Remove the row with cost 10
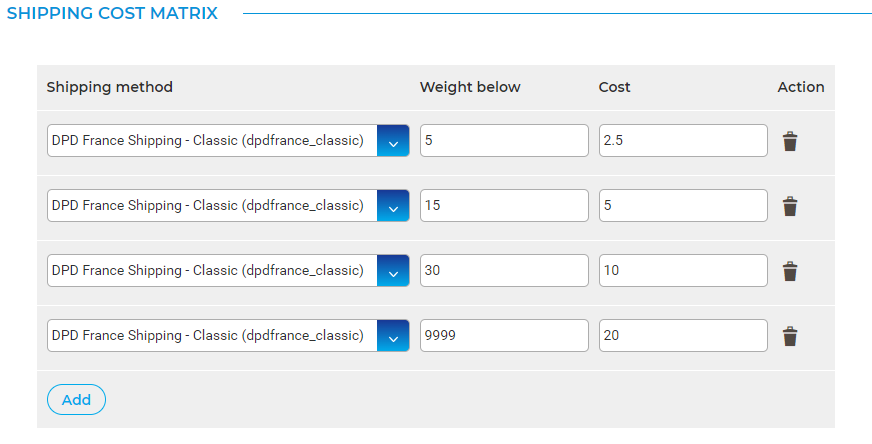Viewport: 872px width, 444px height. point(790,271)
